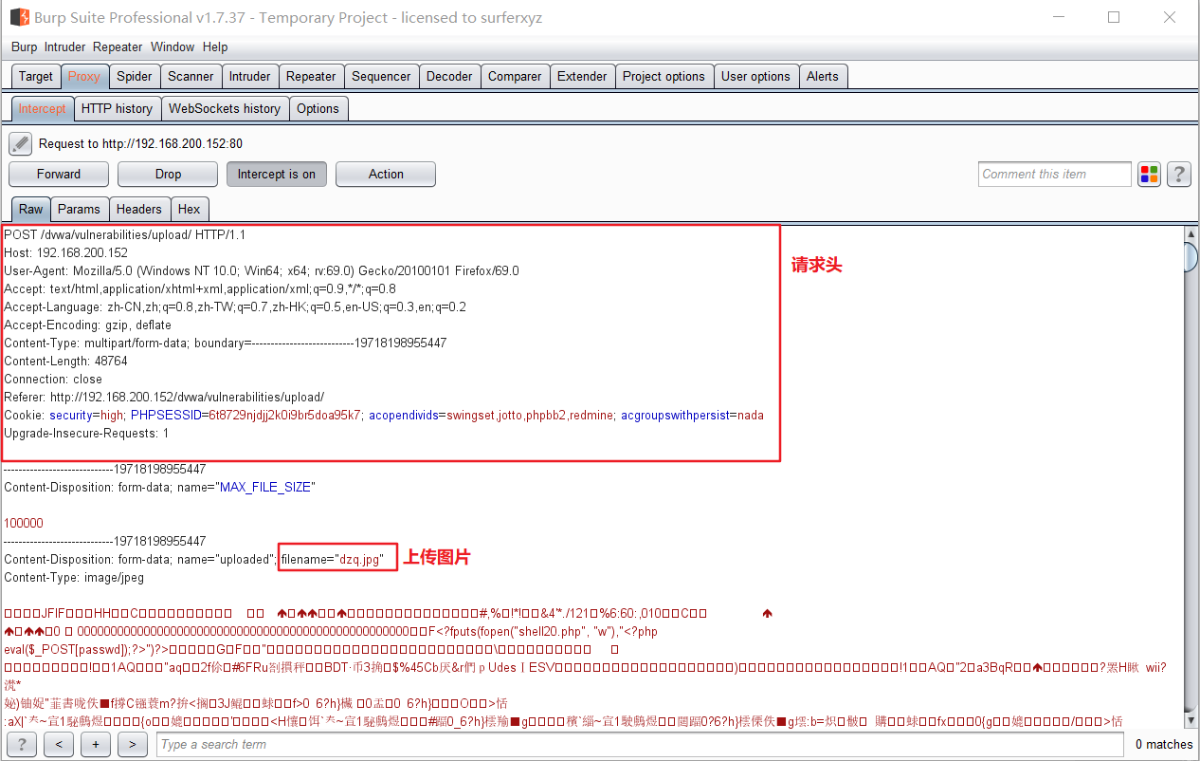Click the filename="dzq.jpg" text

(332, 559)
